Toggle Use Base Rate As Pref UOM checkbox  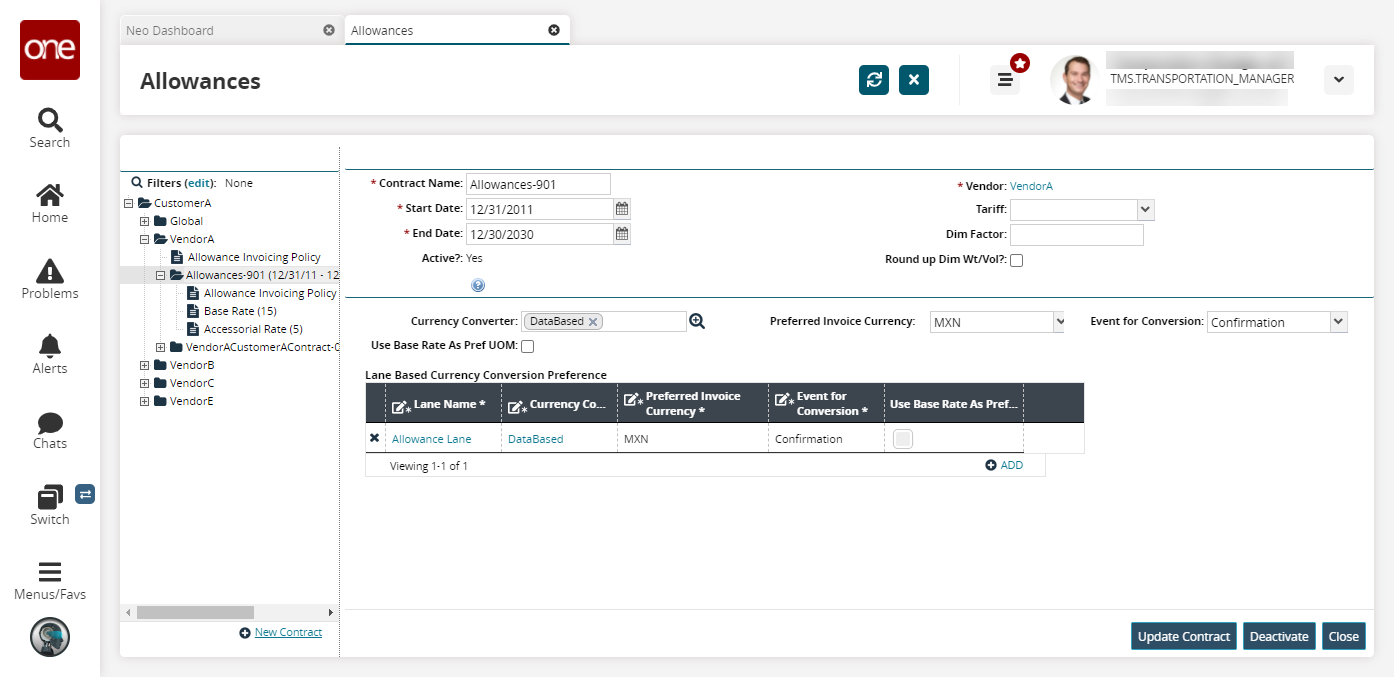click(x=528, y=347)
